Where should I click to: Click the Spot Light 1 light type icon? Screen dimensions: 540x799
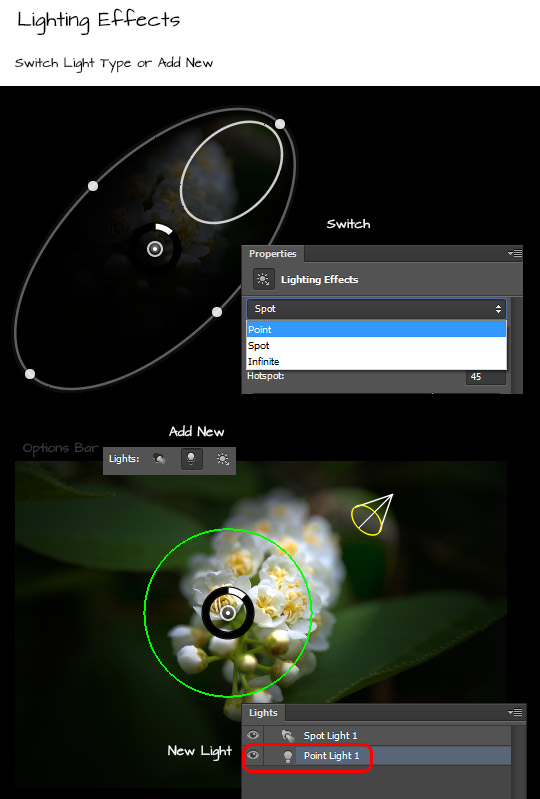(x=288, y=735)
